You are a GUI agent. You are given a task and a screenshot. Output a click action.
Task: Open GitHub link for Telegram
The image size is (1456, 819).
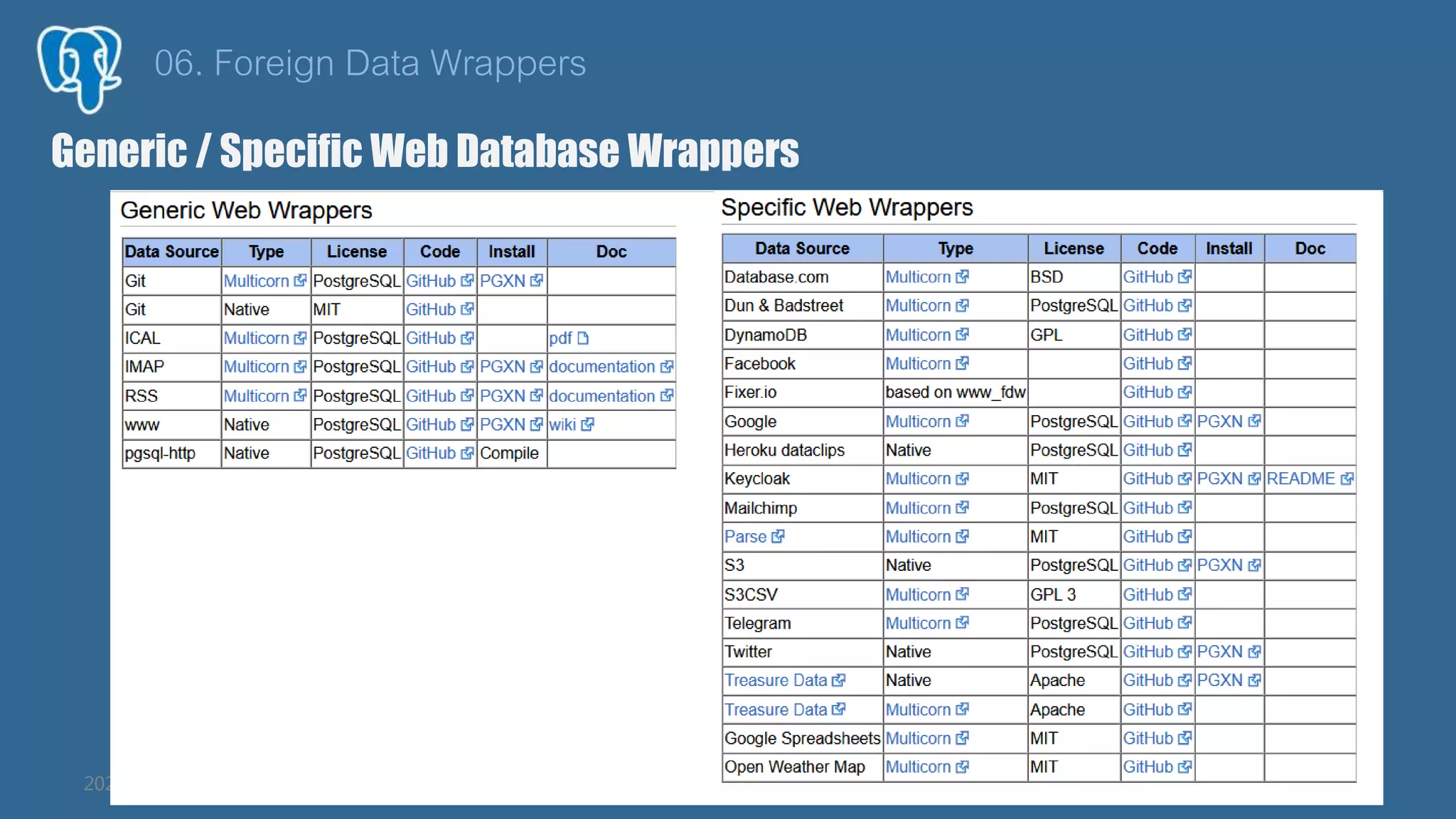[1157, 623]
